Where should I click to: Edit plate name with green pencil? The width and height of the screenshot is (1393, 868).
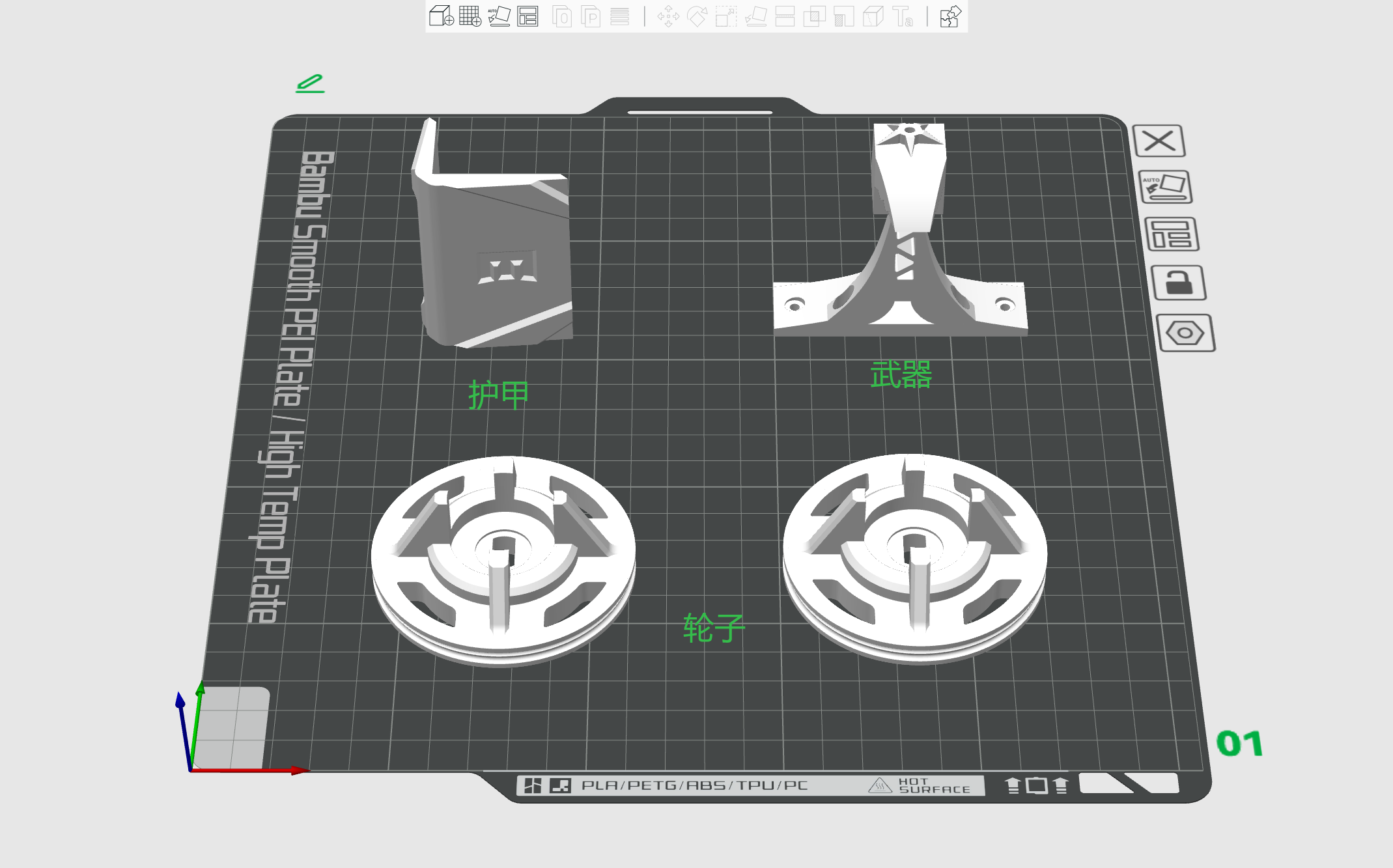[310, 83]
